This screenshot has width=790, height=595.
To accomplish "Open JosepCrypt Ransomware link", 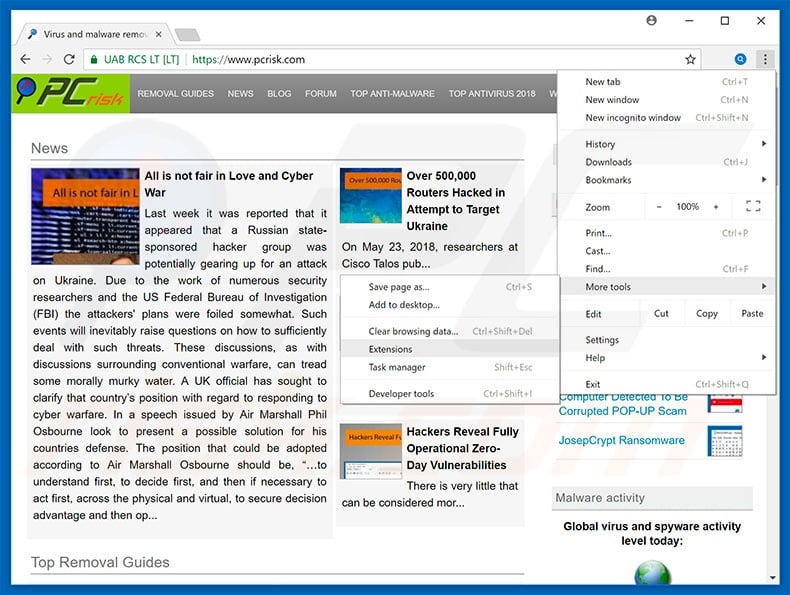I will [621, 440].
